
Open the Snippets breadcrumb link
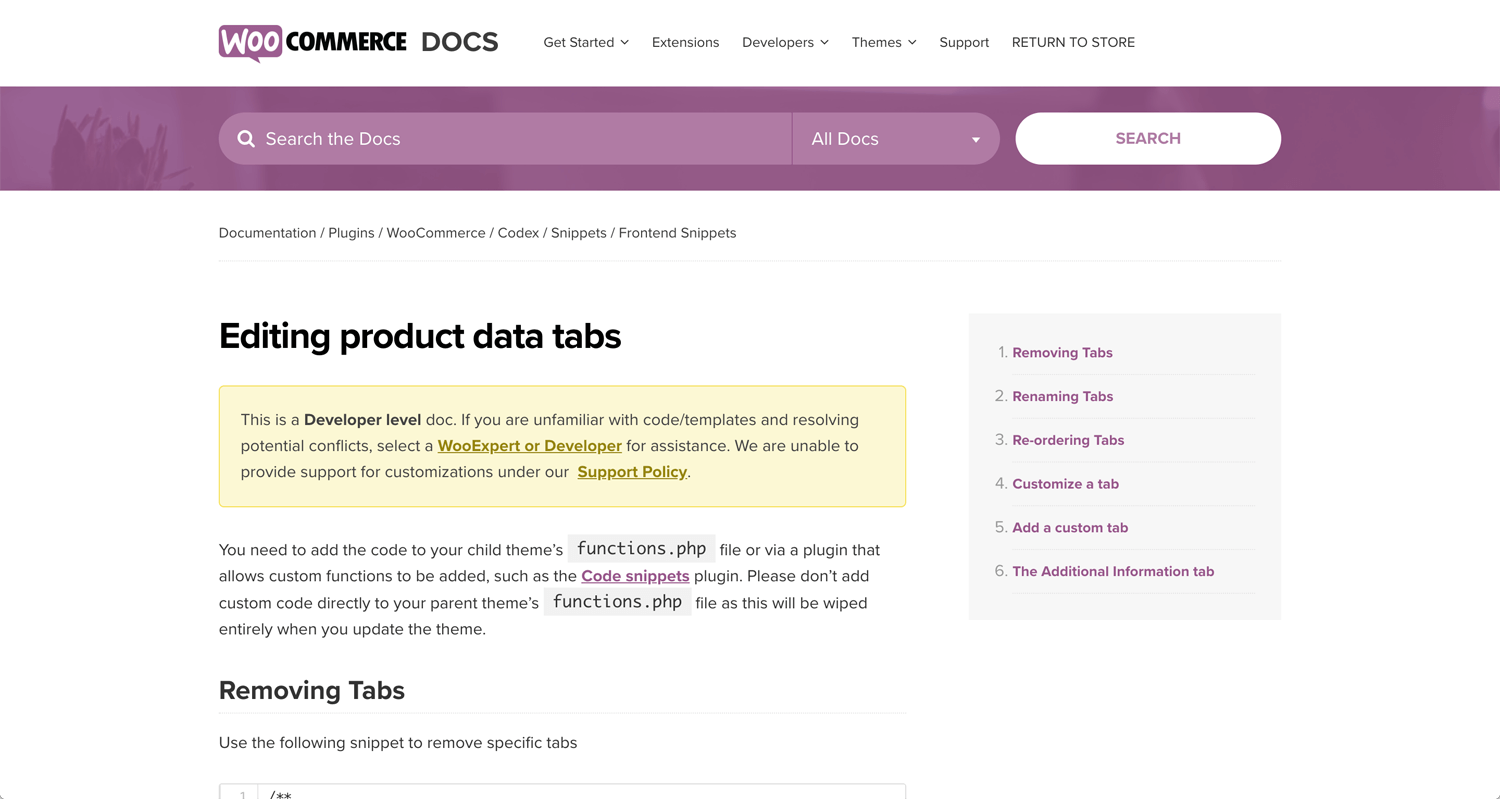[579, 233]
